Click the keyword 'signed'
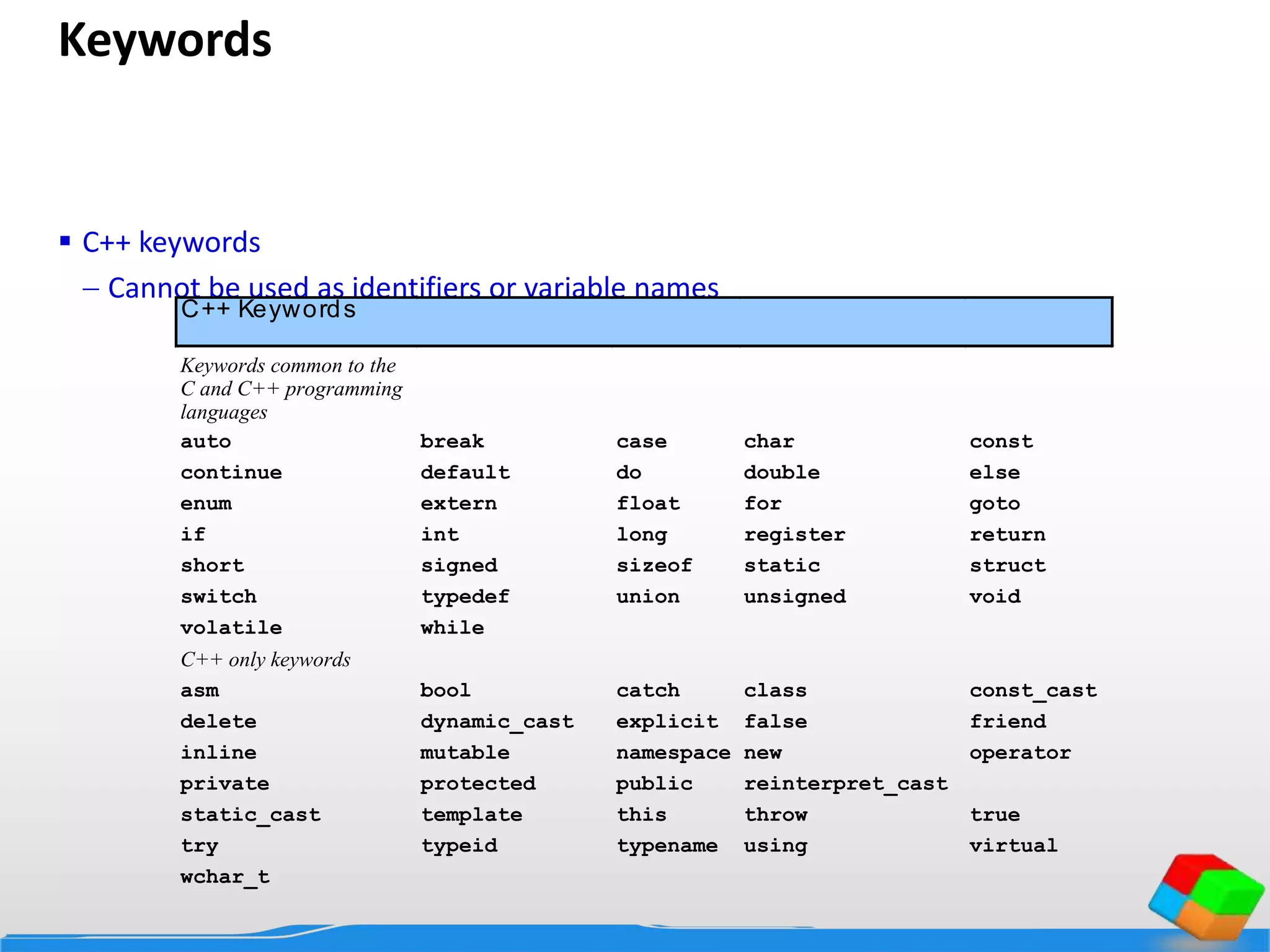The width and height of the screenshot is (1270, 952). pos(459,566)
